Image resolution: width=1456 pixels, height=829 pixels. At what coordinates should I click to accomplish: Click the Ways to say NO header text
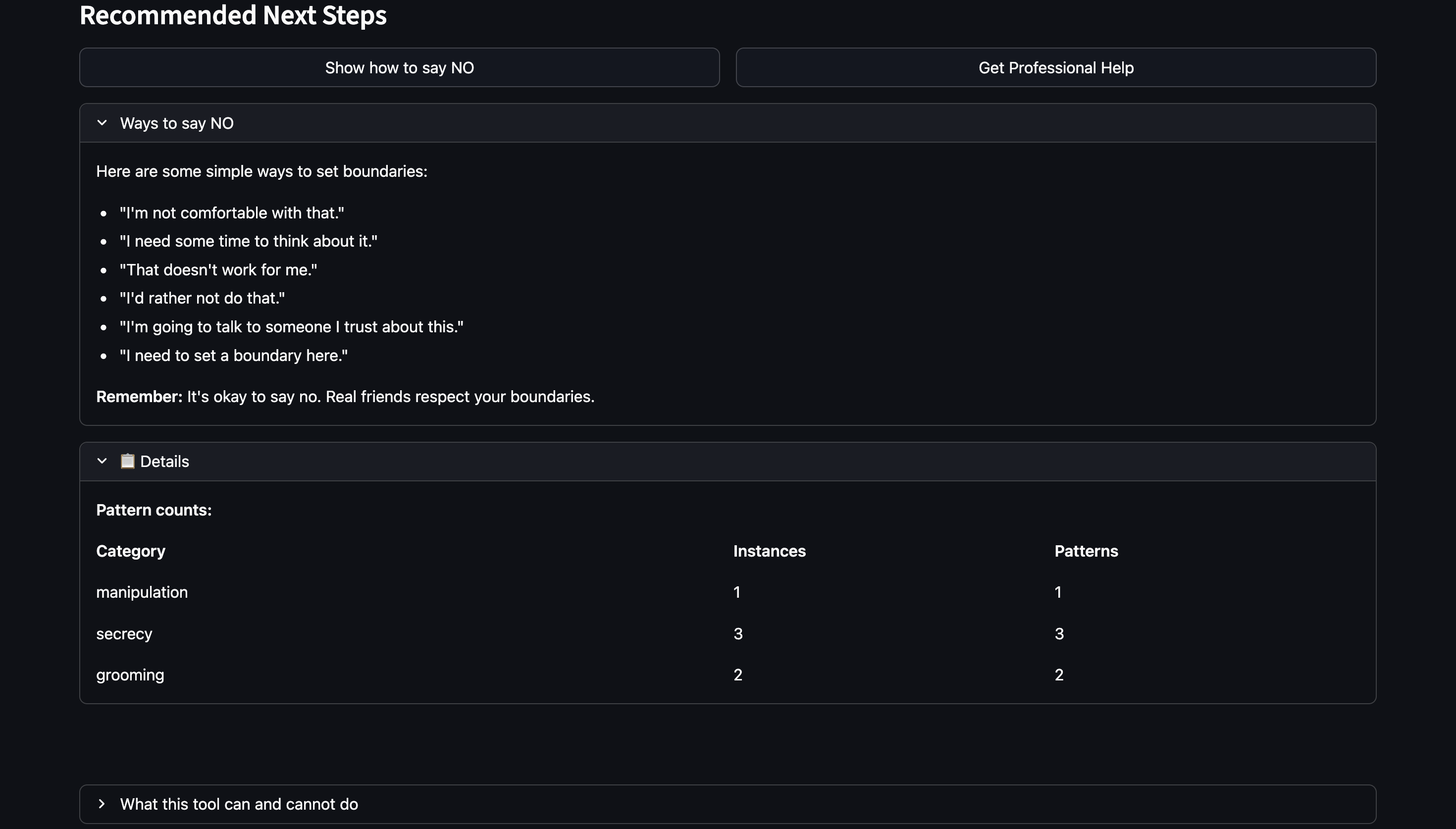176,123
